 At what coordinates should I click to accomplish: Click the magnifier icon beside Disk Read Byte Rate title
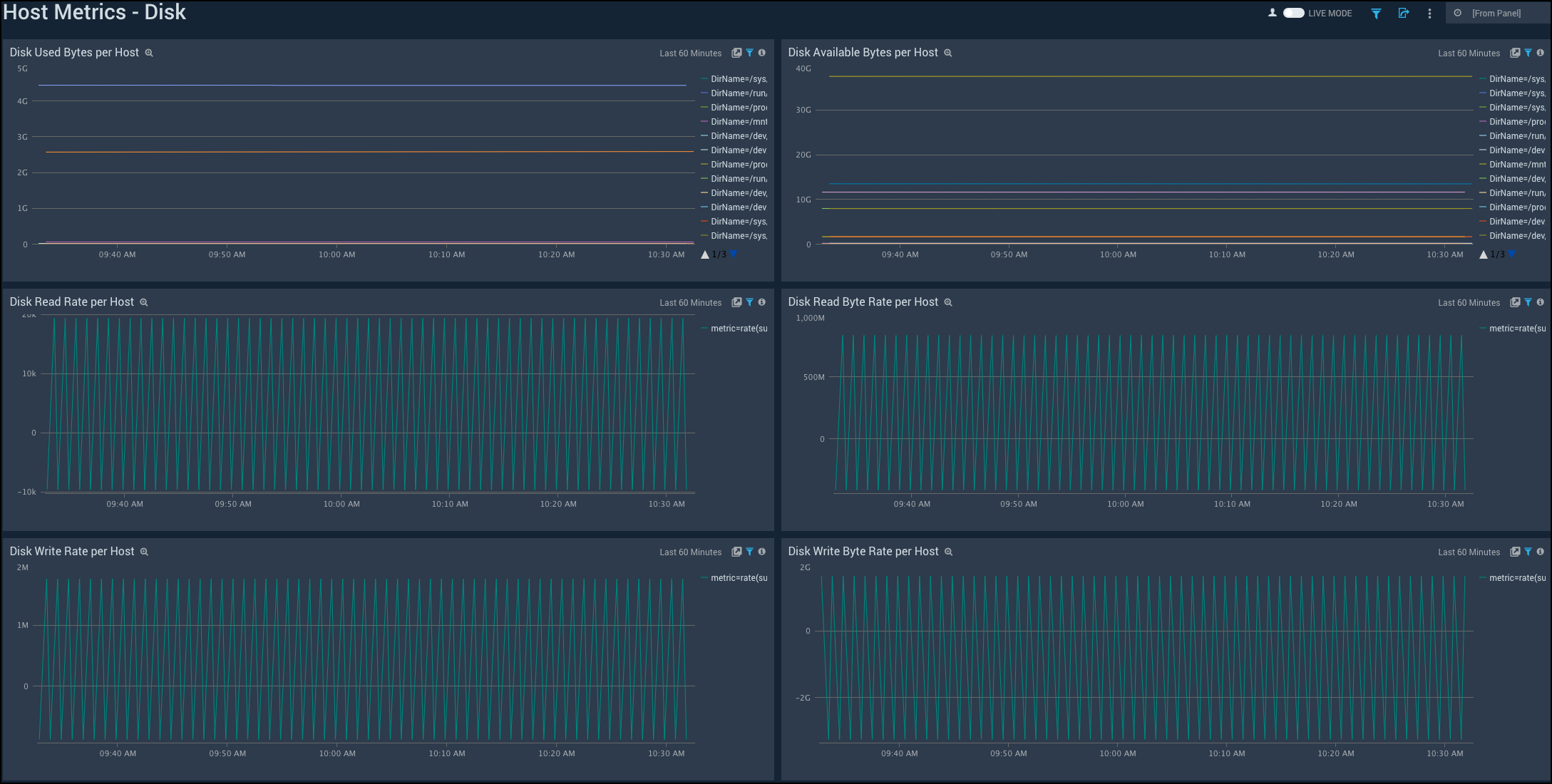pyautogui.click(x=947, y=302)
